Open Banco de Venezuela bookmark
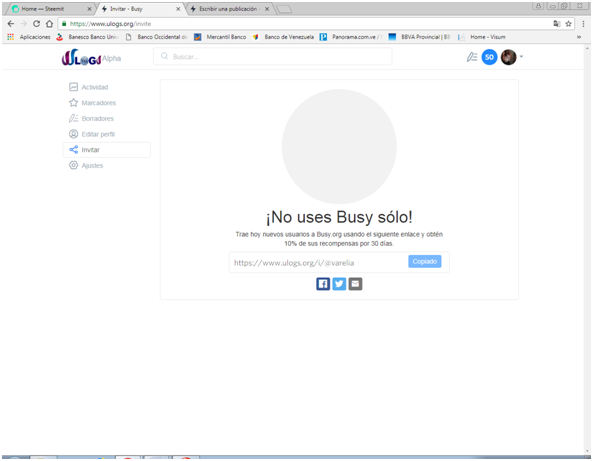 283,37
